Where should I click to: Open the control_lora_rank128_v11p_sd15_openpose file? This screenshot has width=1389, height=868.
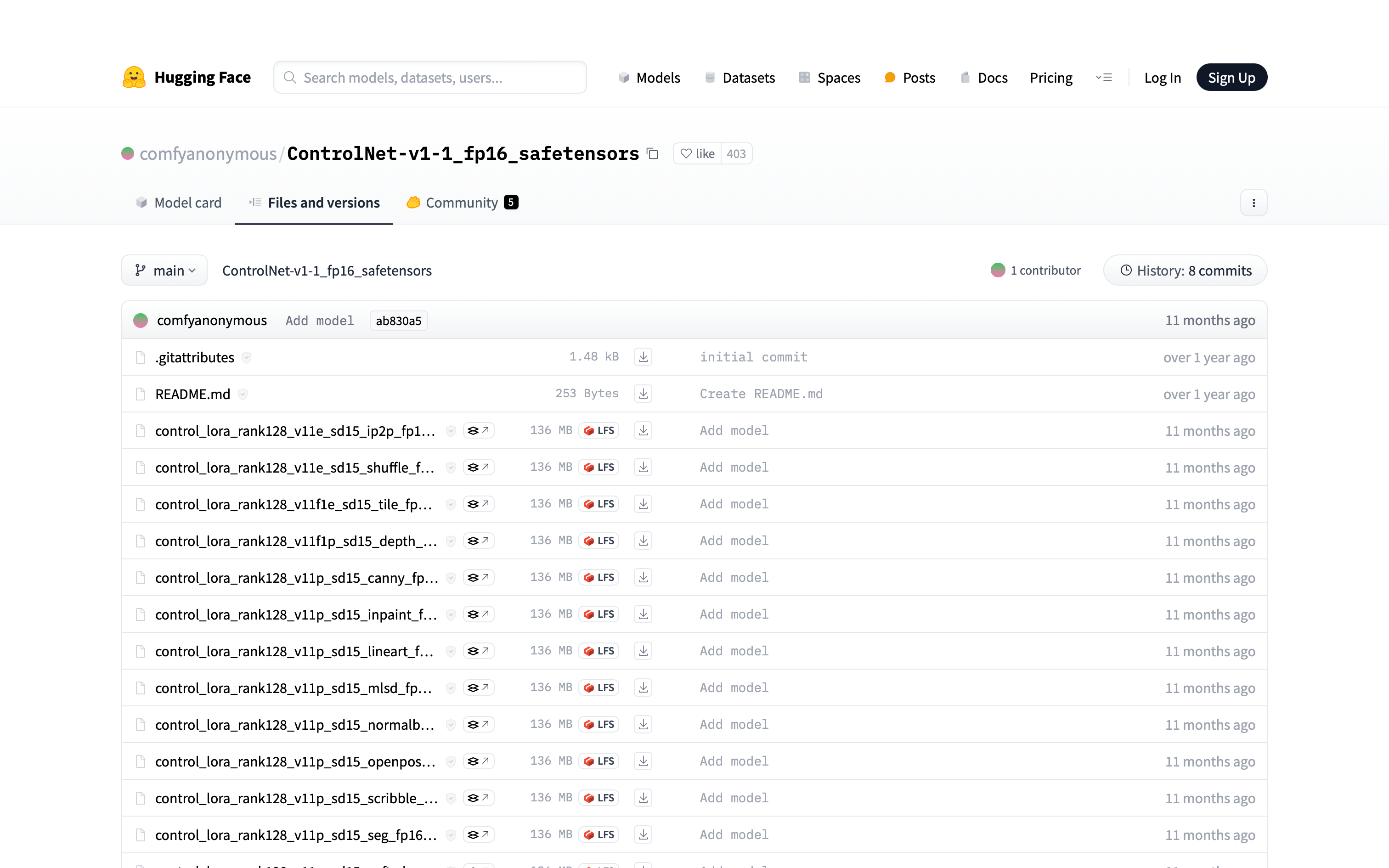[295, 762]
